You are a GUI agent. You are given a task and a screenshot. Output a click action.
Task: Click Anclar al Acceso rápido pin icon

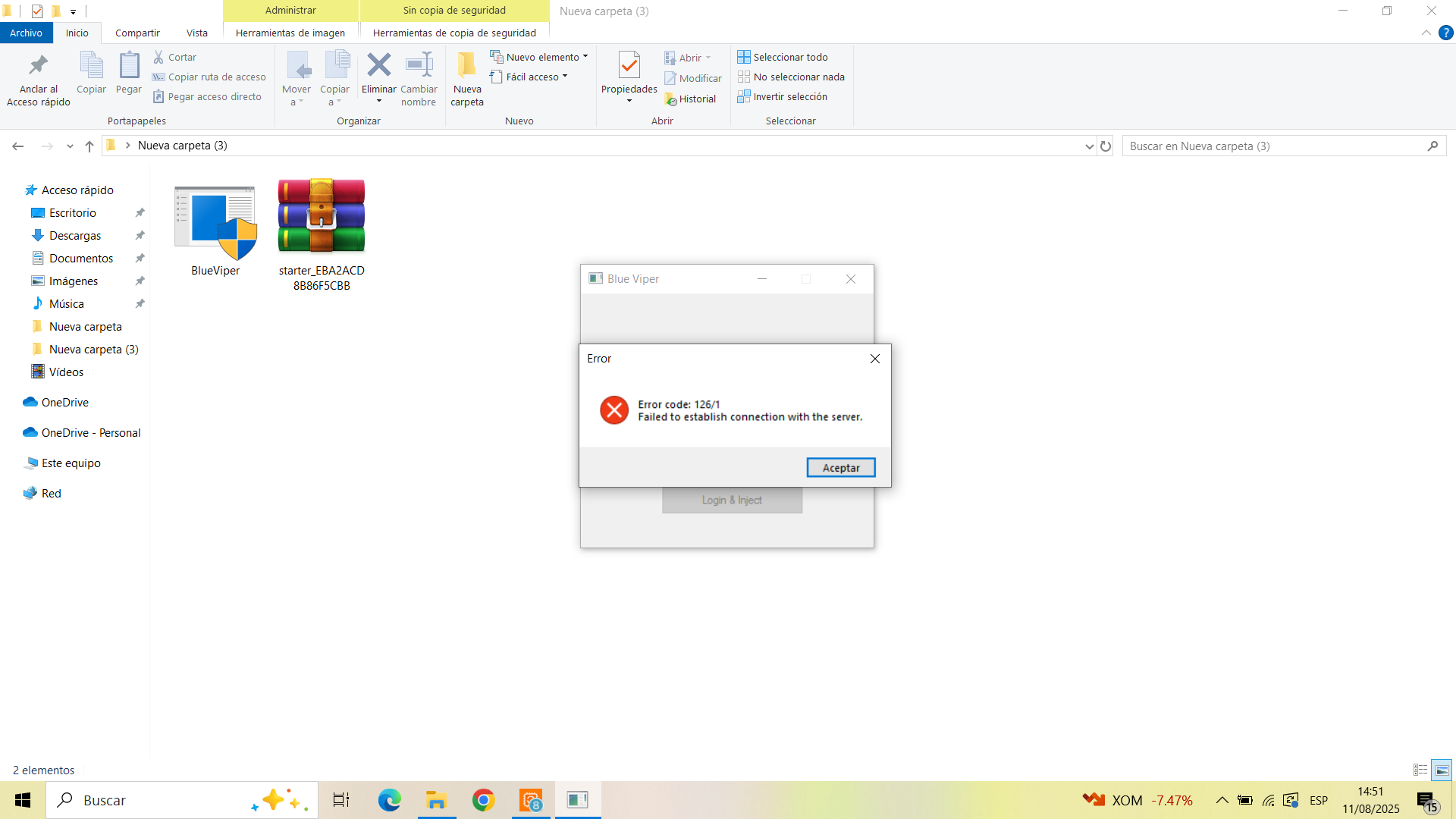point(38,66)
